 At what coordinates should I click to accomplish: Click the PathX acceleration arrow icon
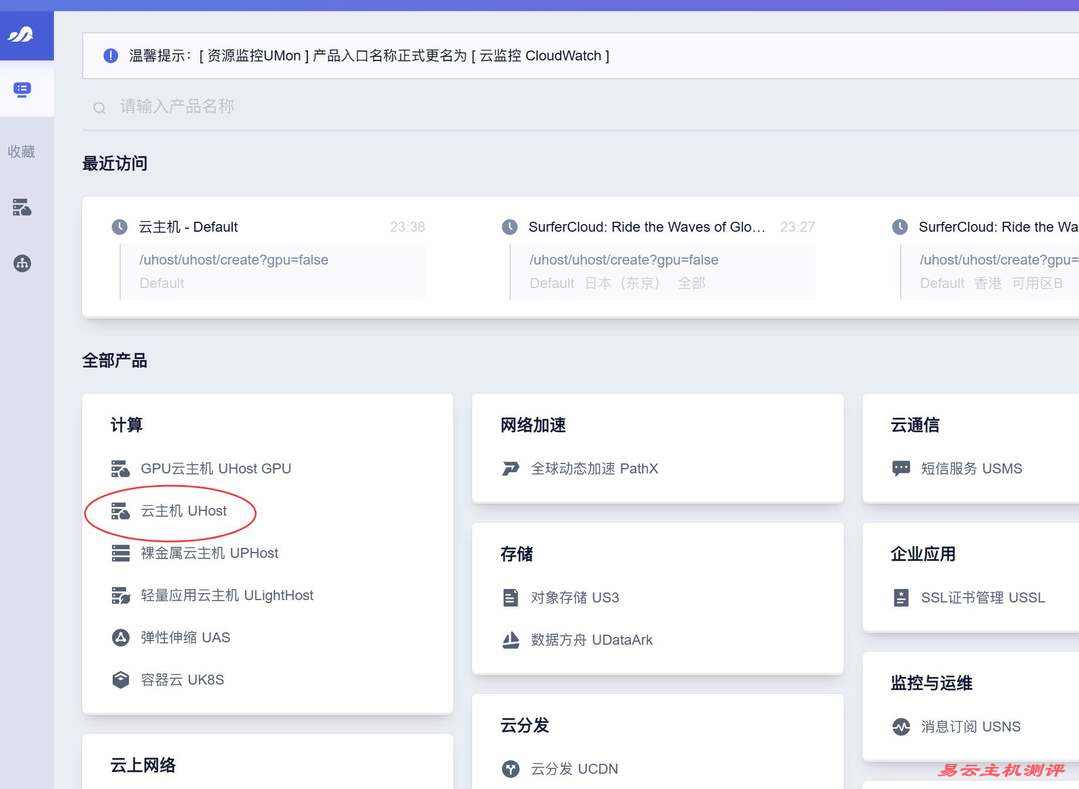510,468
